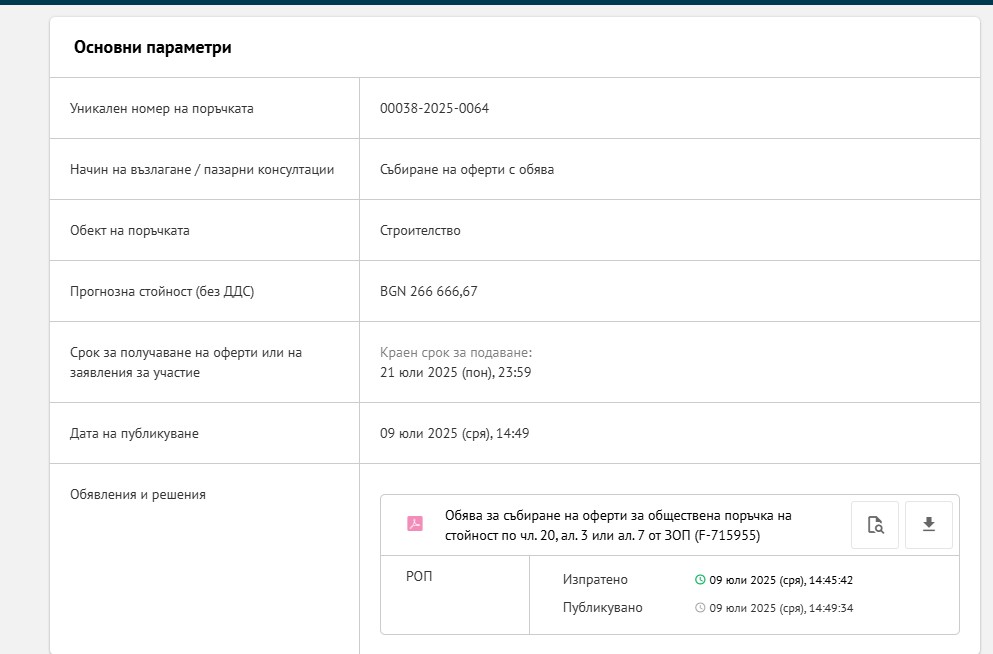Download the offer collection notice PDF
Image resolution: width=993 pixels, height=654 pixels.
click(928, 525)
